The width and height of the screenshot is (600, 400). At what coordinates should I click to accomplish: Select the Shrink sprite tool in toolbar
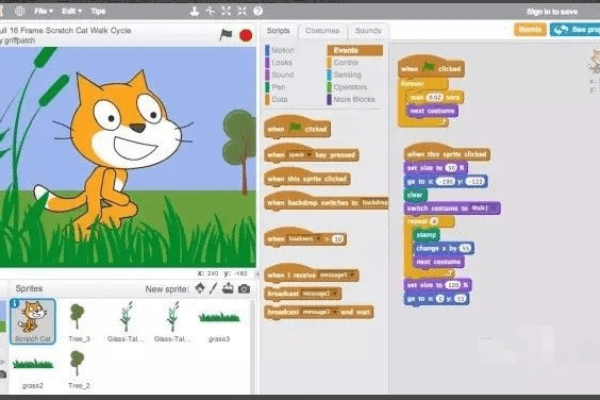tap(242, 11)
